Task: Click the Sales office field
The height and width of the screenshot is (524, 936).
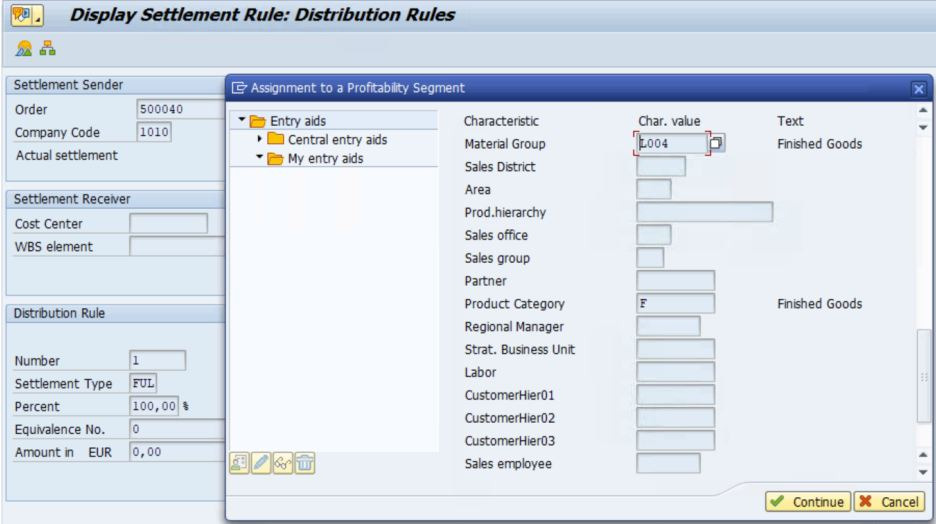Action: pyautogui.click(x=654, y=235)
